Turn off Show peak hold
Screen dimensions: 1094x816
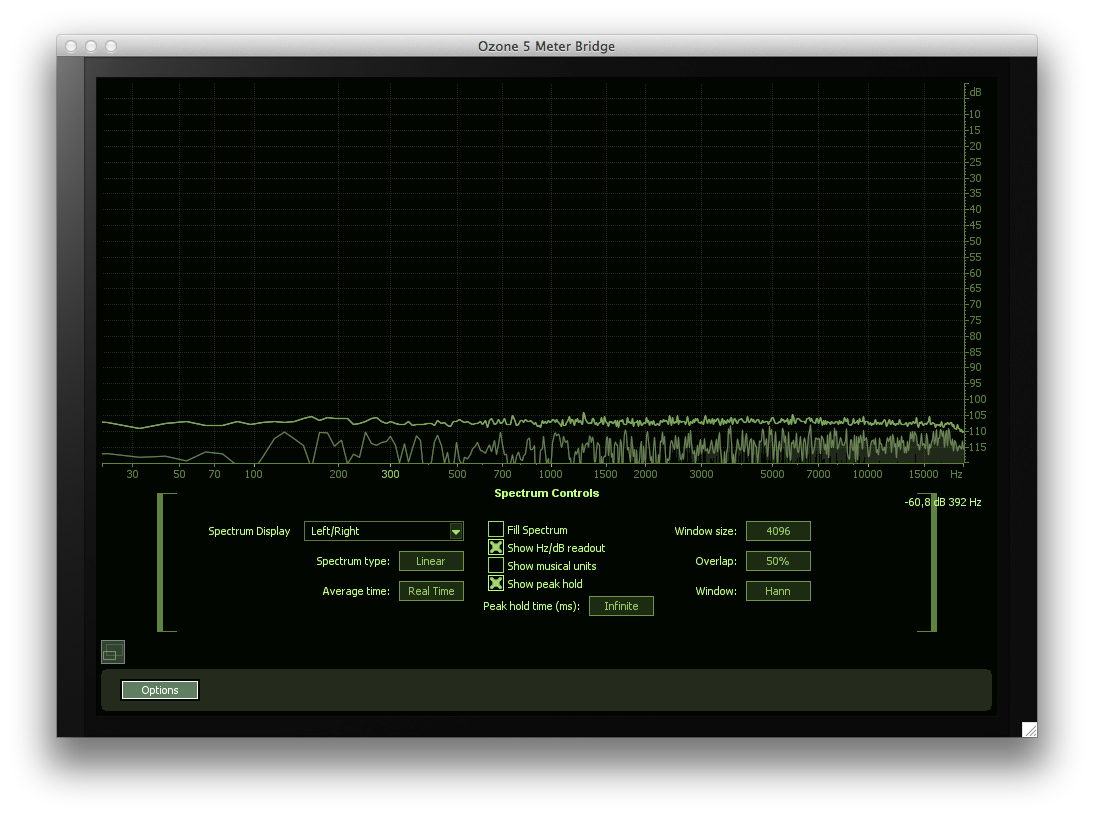coord(496,584)
